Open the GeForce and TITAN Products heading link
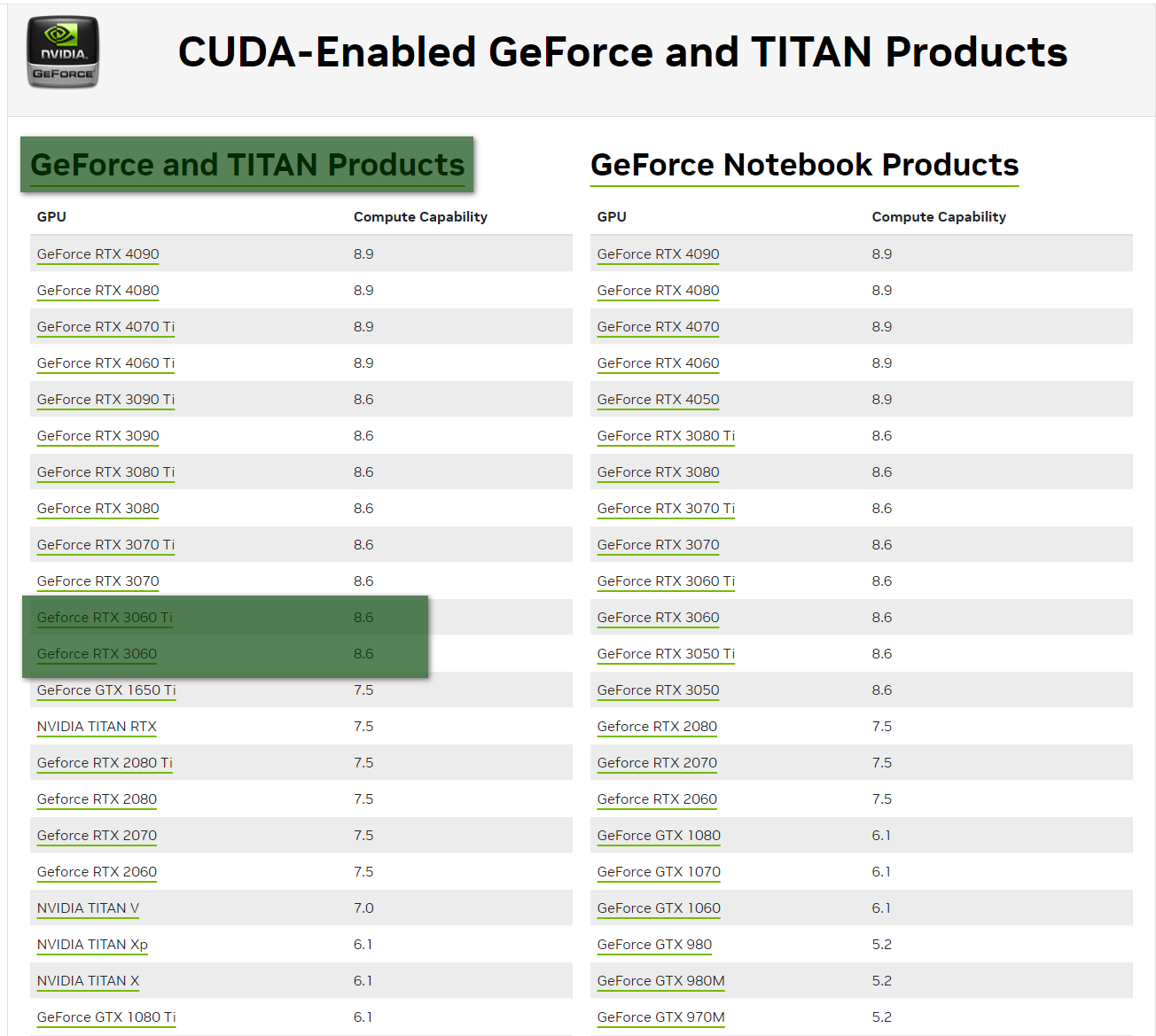The width and height of the screenshot is (1156, 1036). coord(247,165)
